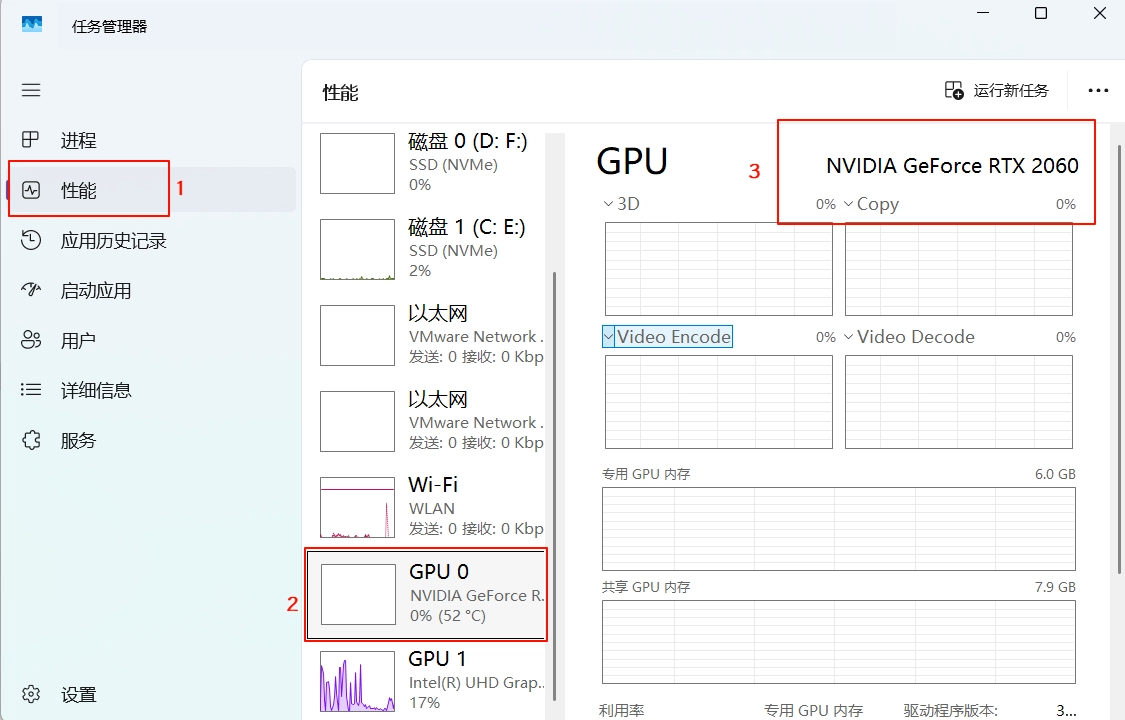Click the 任务管理器 window title
The image size is (1125, 720).
click(x=109, y=27)
